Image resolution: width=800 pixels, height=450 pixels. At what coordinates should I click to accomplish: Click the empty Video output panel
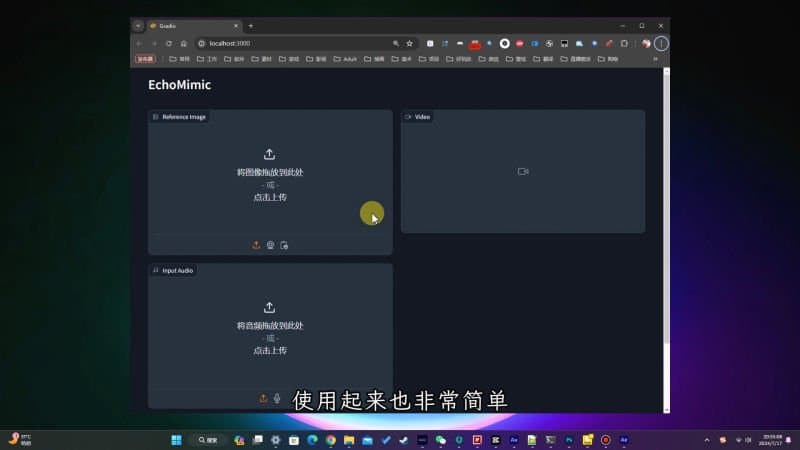(x=523, y=171)
